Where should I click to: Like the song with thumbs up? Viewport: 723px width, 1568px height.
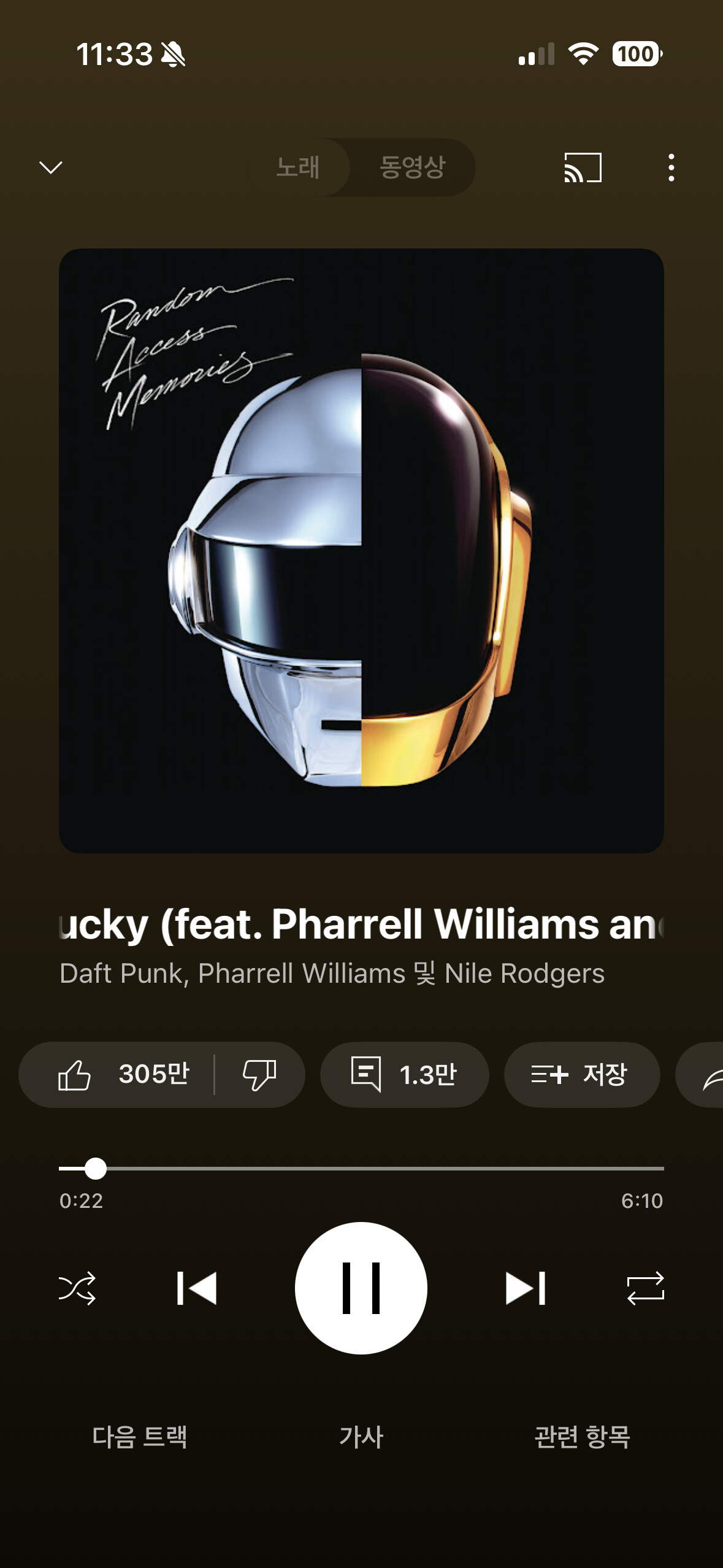tap(123, 1074)
